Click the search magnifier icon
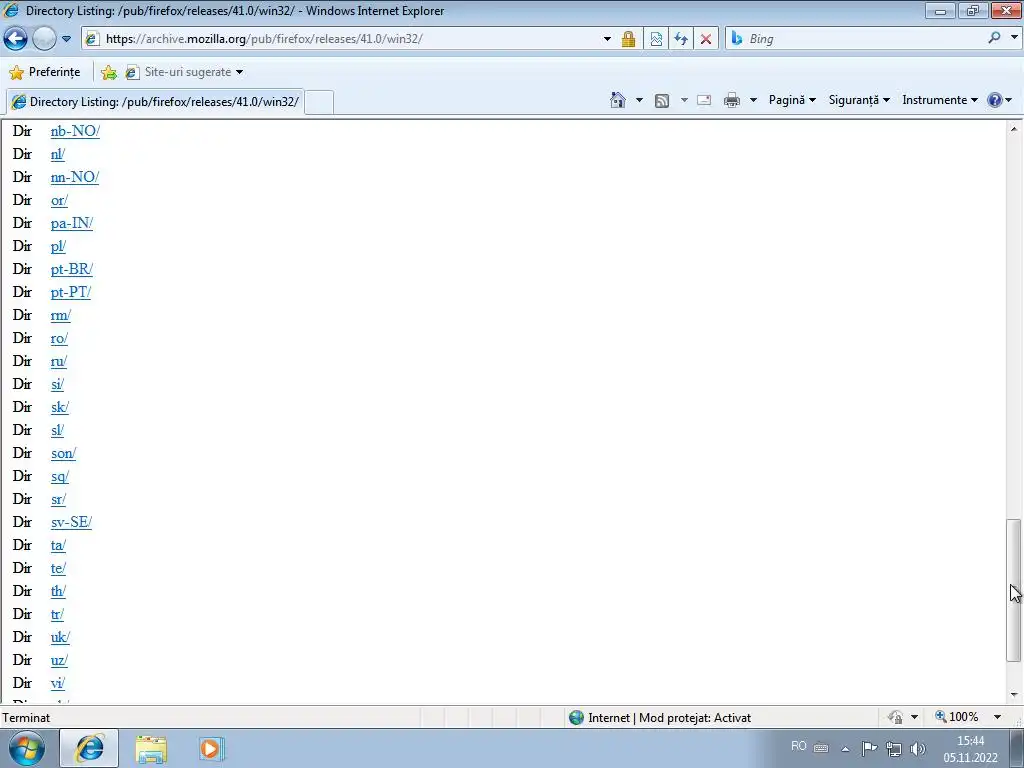 [x=994, y=38]
